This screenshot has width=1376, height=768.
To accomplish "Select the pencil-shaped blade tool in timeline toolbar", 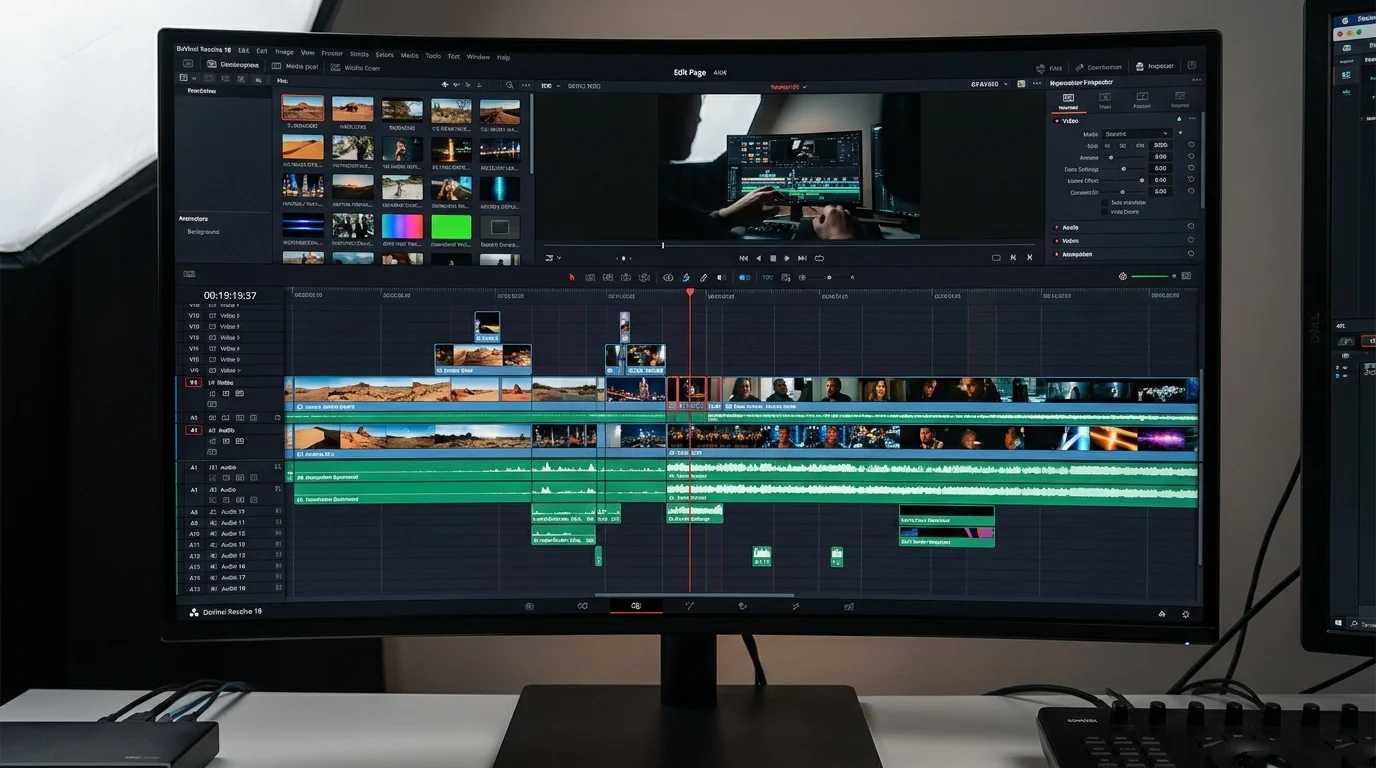I will point(703,277).
